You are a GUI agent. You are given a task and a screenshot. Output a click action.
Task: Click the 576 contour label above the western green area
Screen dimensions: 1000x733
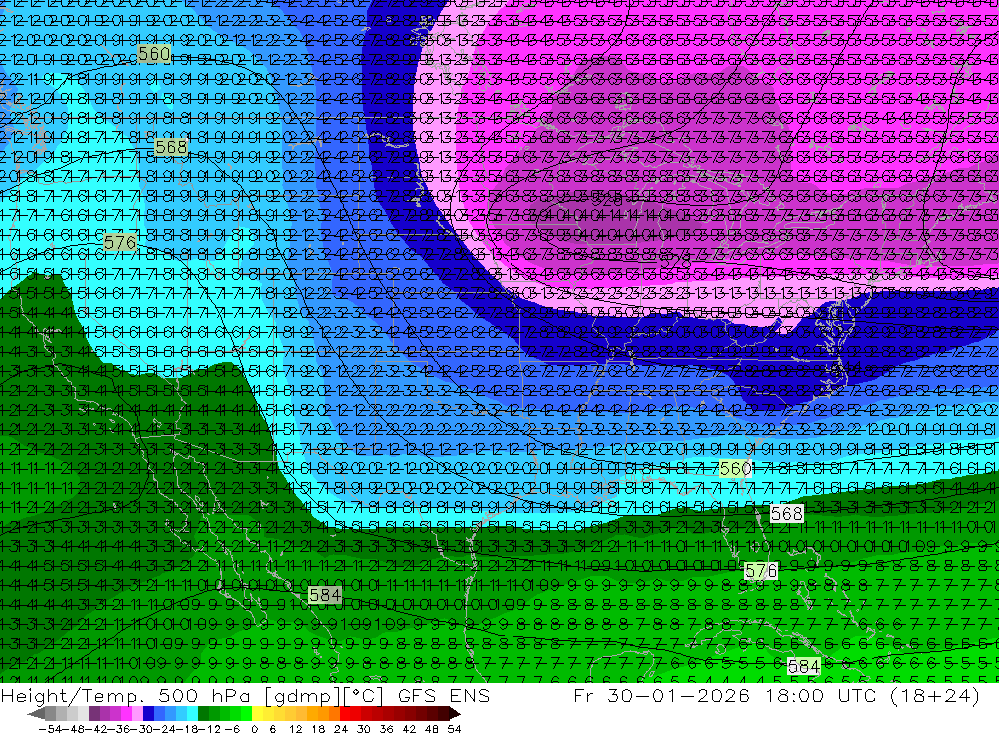(120, 242)
